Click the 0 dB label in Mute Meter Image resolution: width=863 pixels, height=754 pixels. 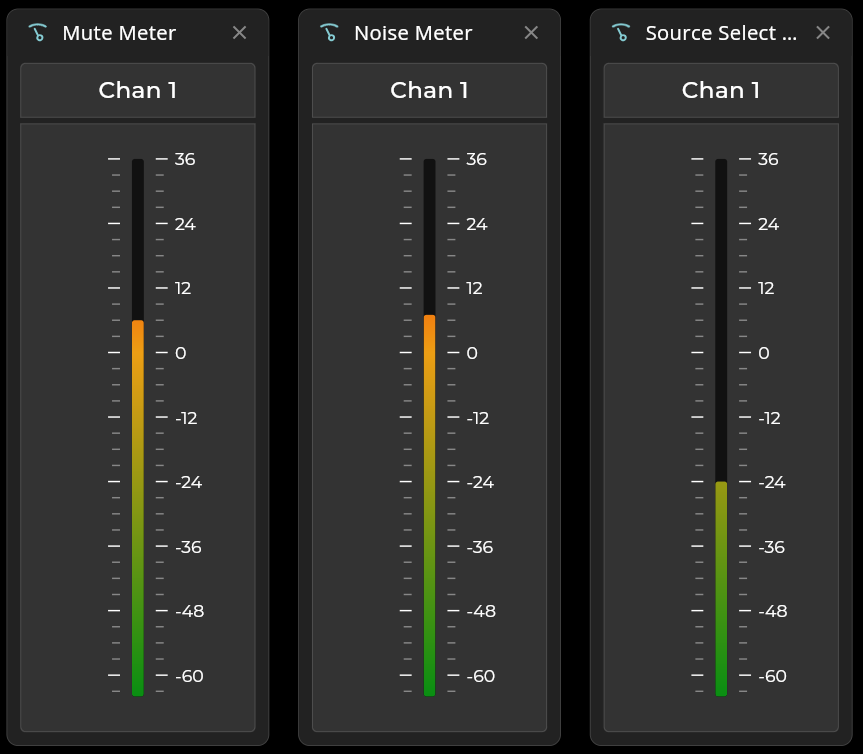point(180,353)
